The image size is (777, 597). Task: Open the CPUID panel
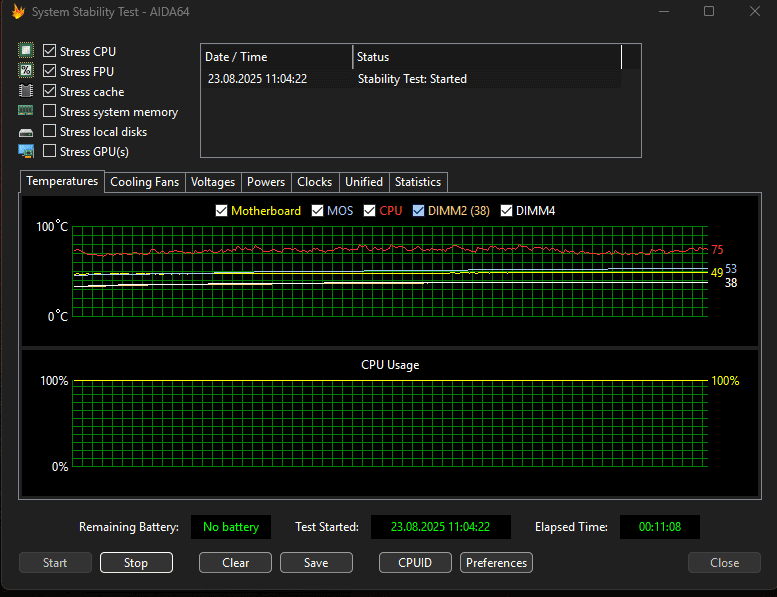point(415,563)
